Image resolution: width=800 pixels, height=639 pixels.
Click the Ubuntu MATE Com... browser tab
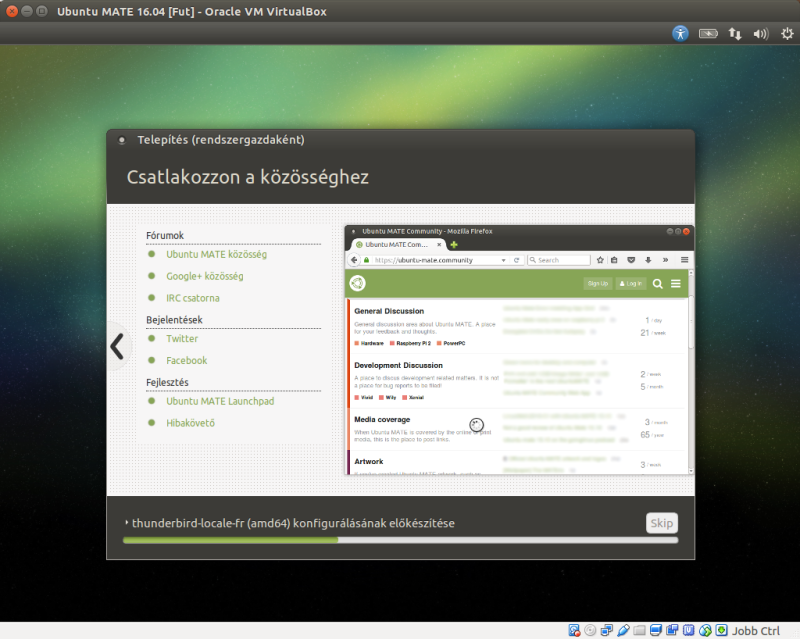[x=399, y=244]
